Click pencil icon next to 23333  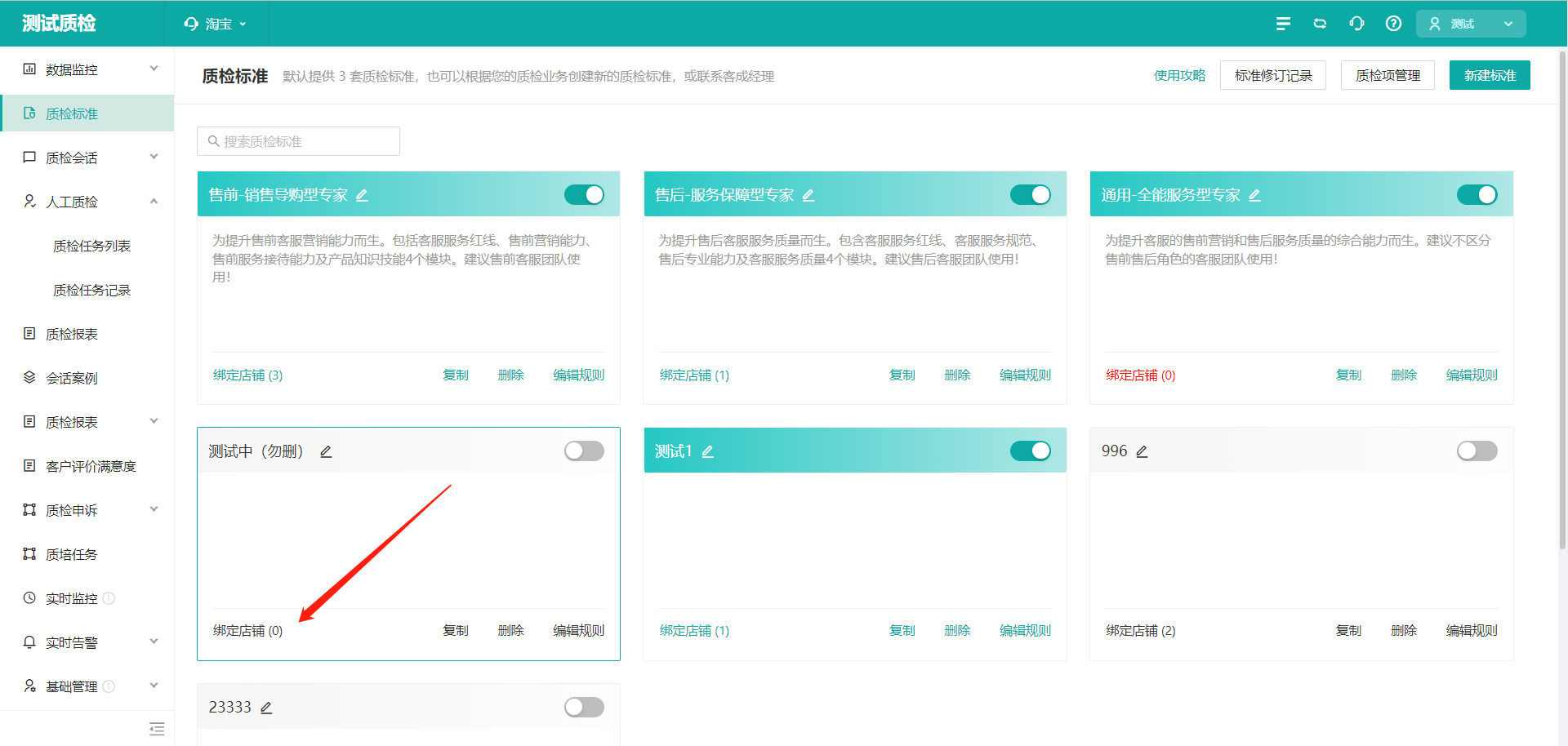266,708
